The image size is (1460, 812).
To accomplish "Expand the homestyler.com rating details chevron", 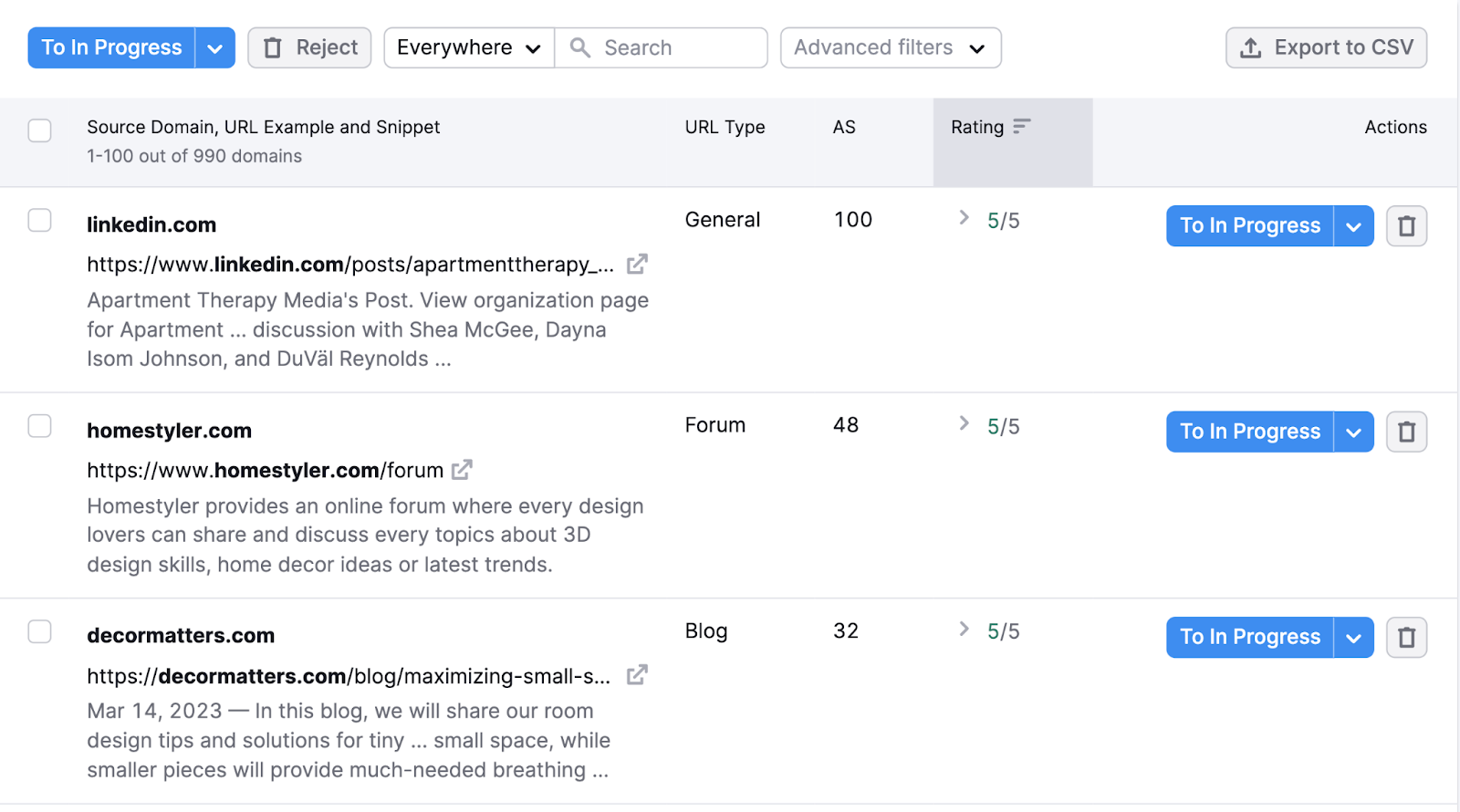I will [964, 423].
